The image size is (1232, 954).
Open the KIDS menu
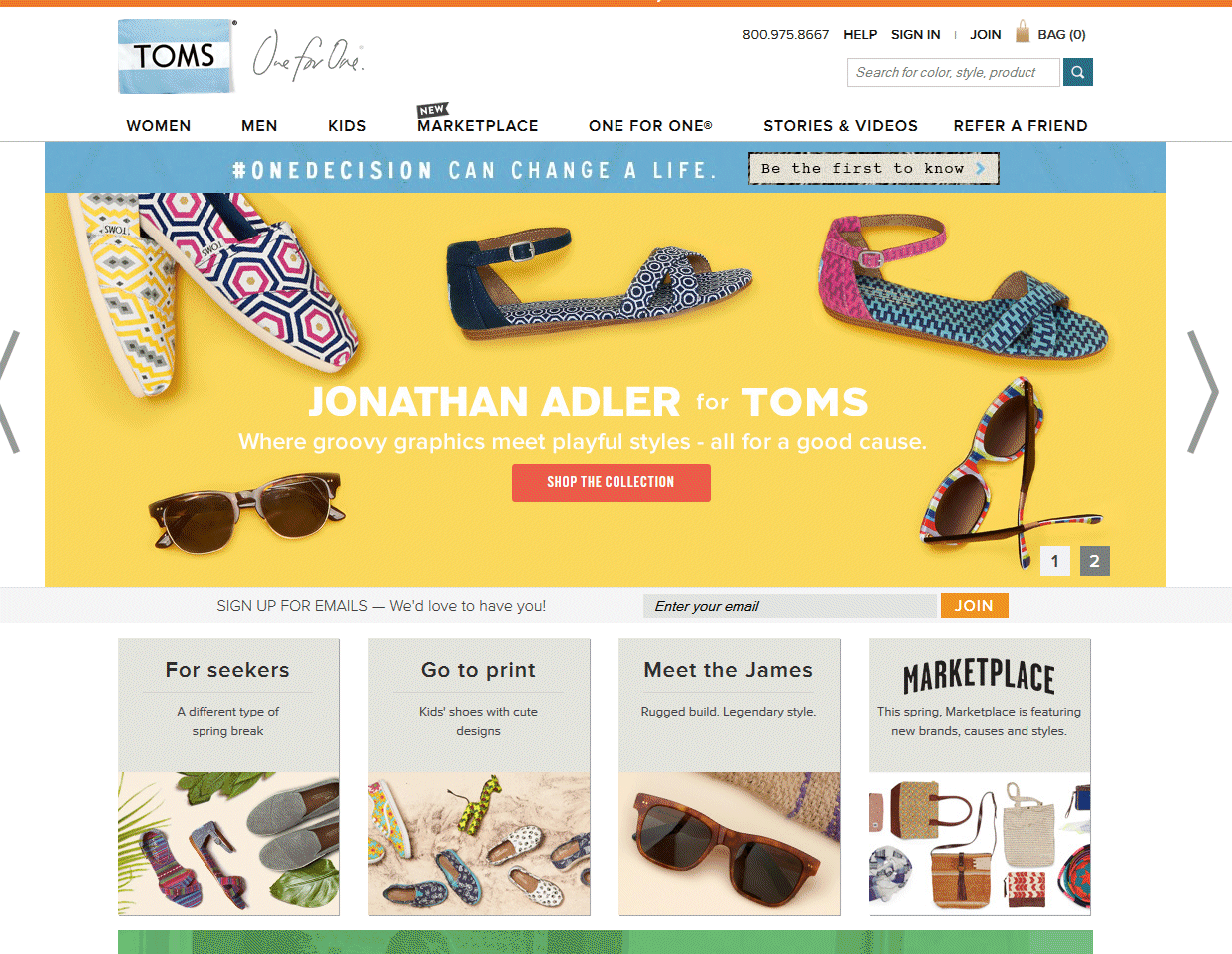347,126
